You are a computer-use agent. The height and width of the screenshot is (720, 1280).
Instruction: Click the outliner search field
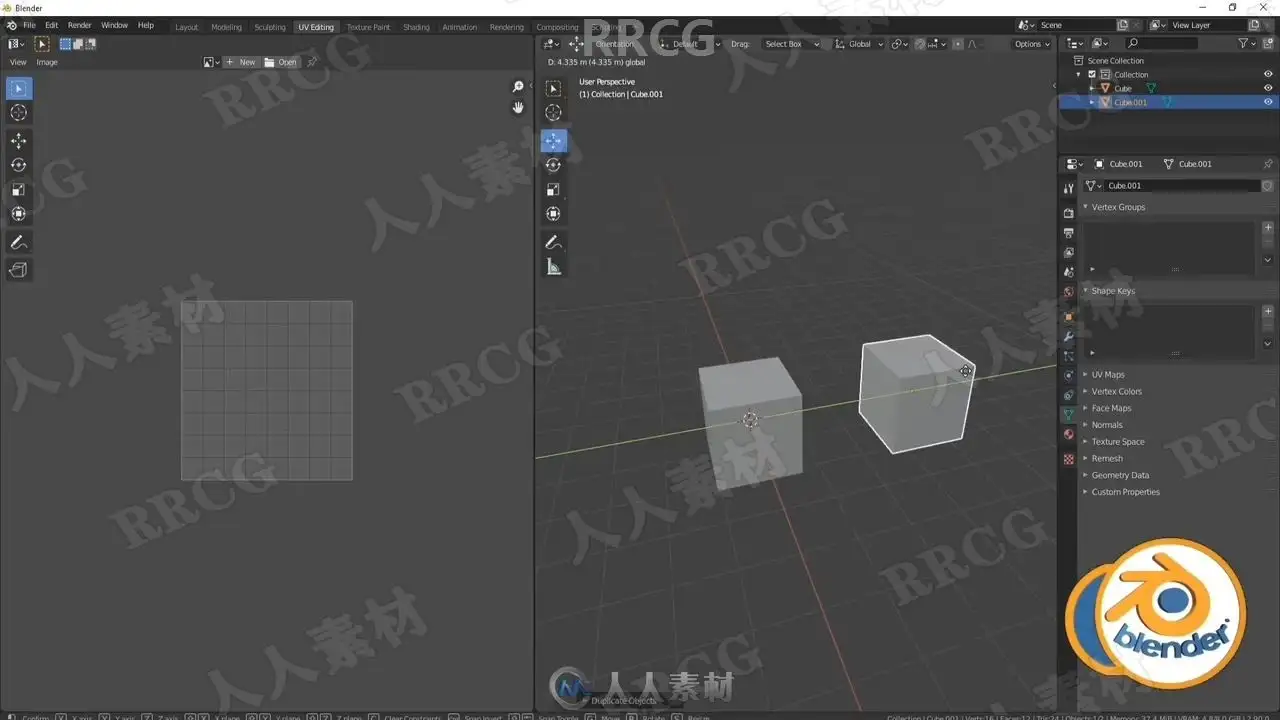pos(1160,44)
